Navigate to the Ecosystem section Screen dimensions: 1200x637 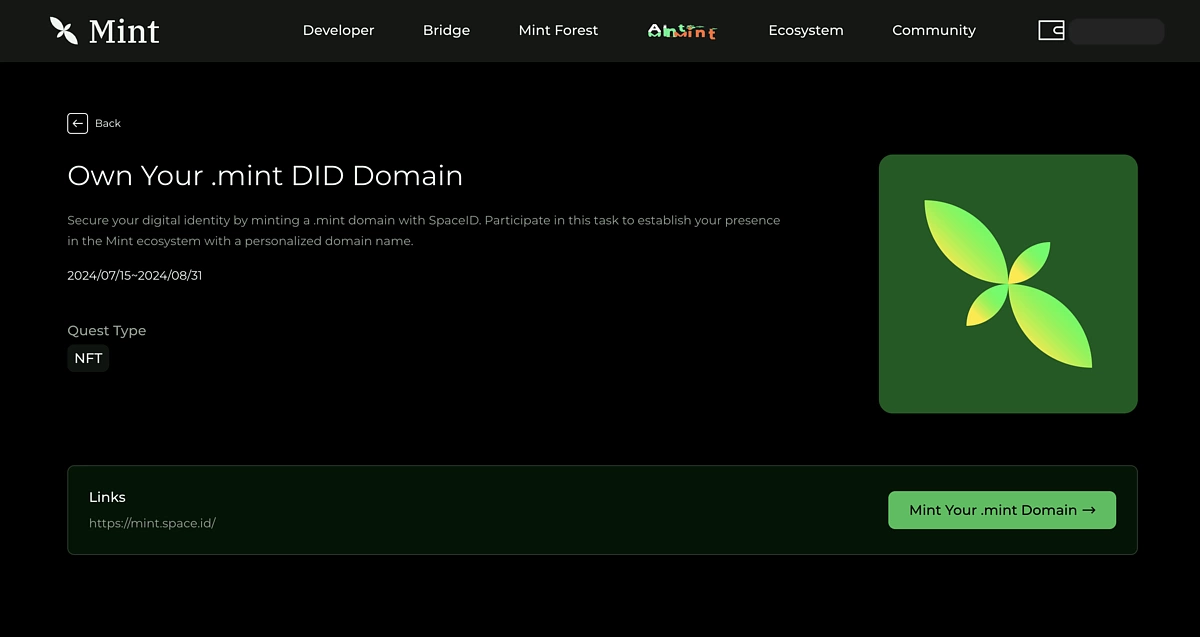(x=806, y=30)
